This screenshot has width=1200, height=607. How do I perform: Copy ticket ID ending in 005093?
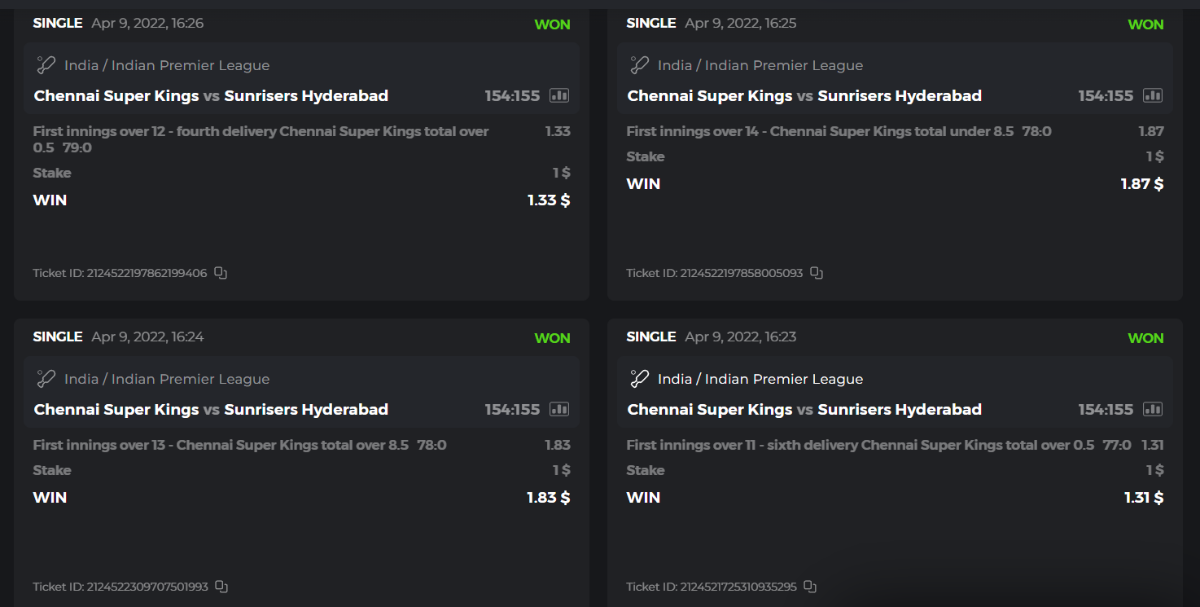(x=816, y=273)
